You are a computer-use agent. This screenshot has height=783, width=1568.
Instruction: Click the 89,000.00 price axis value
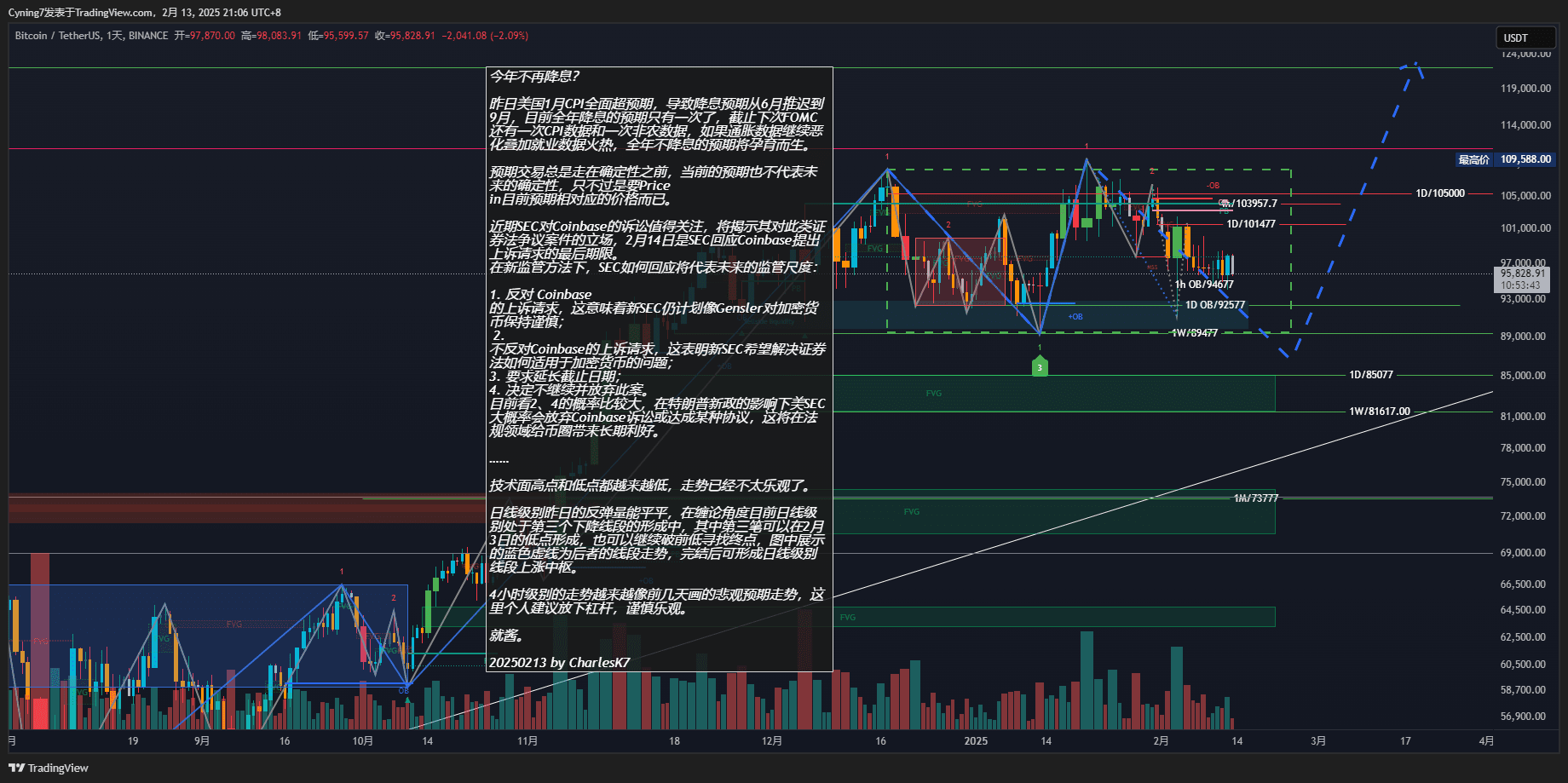click(x=1523, y=337)
